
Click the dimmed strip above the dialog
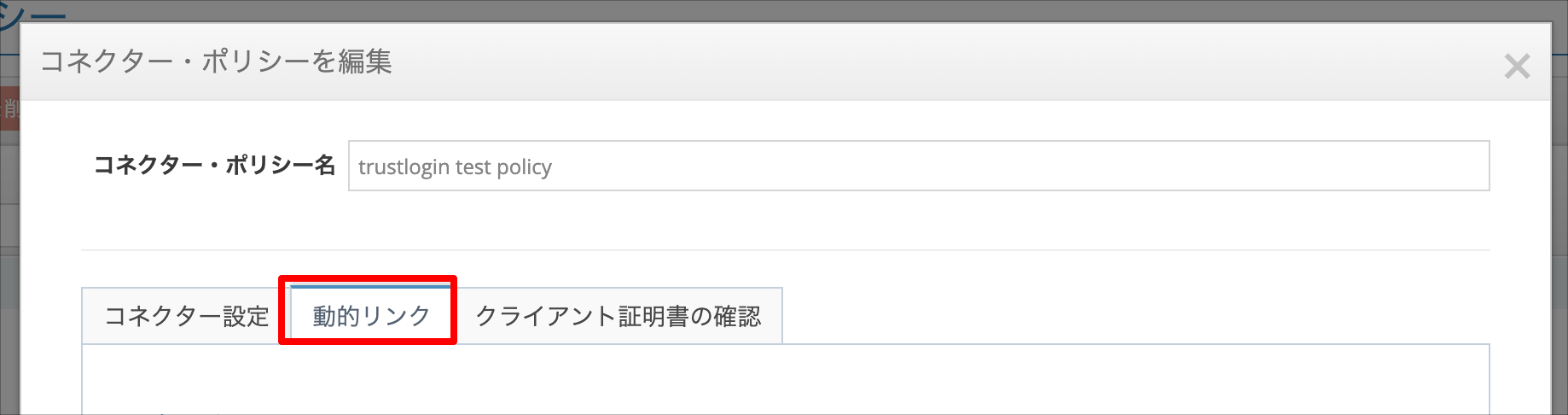(785, 11)
